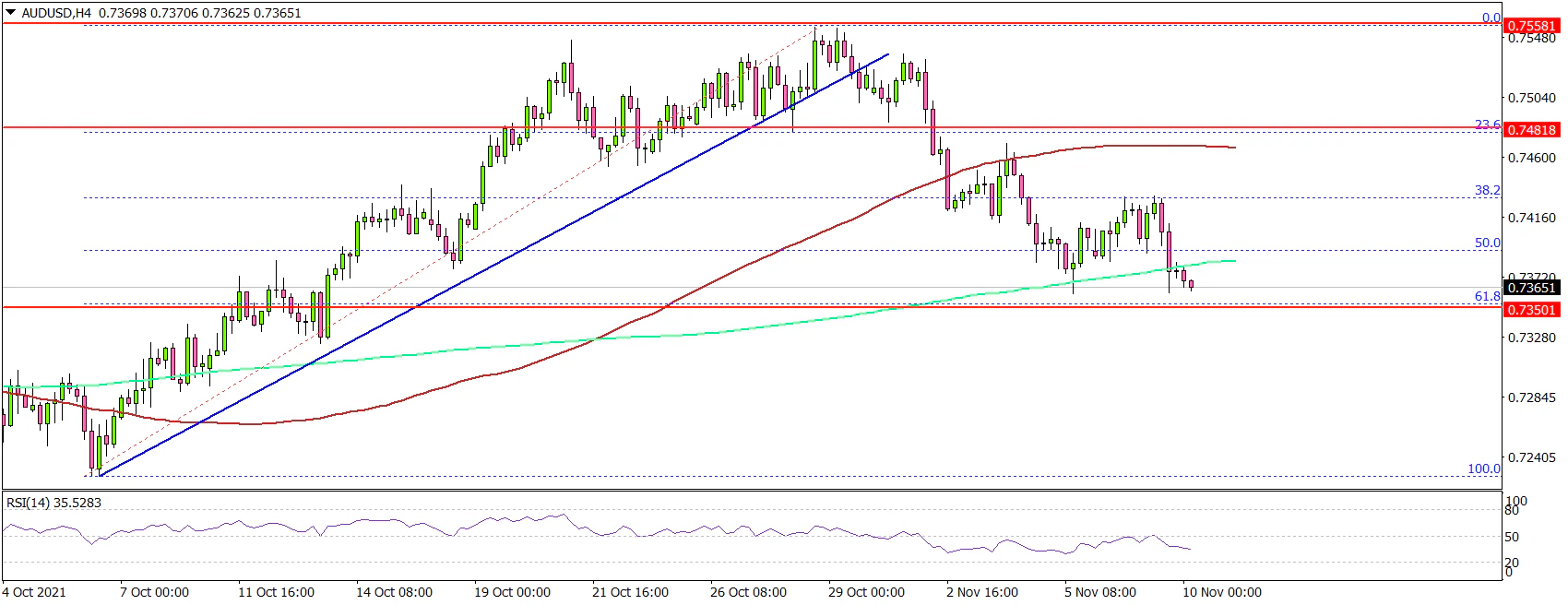Click the 10 Nov 00:00 time label
This screenshot has height=605, width=1568.
click(1222, 591)
